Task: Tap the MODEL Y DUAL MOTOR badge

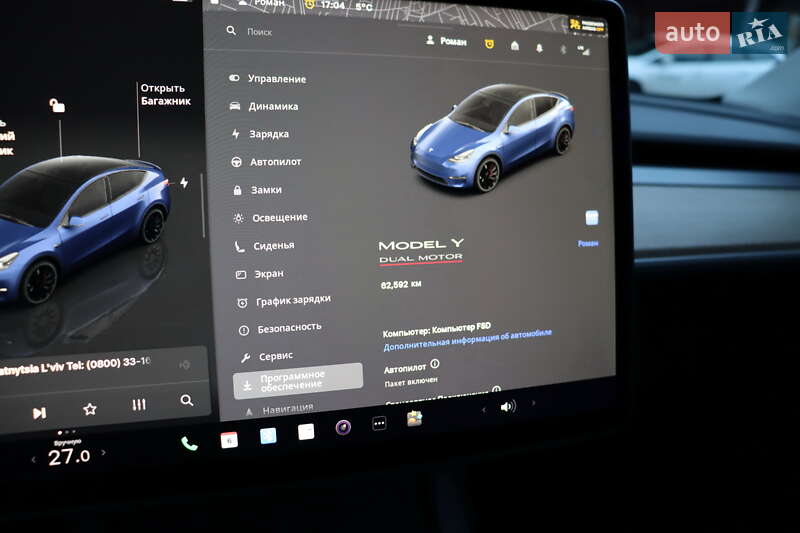Action: pyautogui.click(x=421, y=251)
